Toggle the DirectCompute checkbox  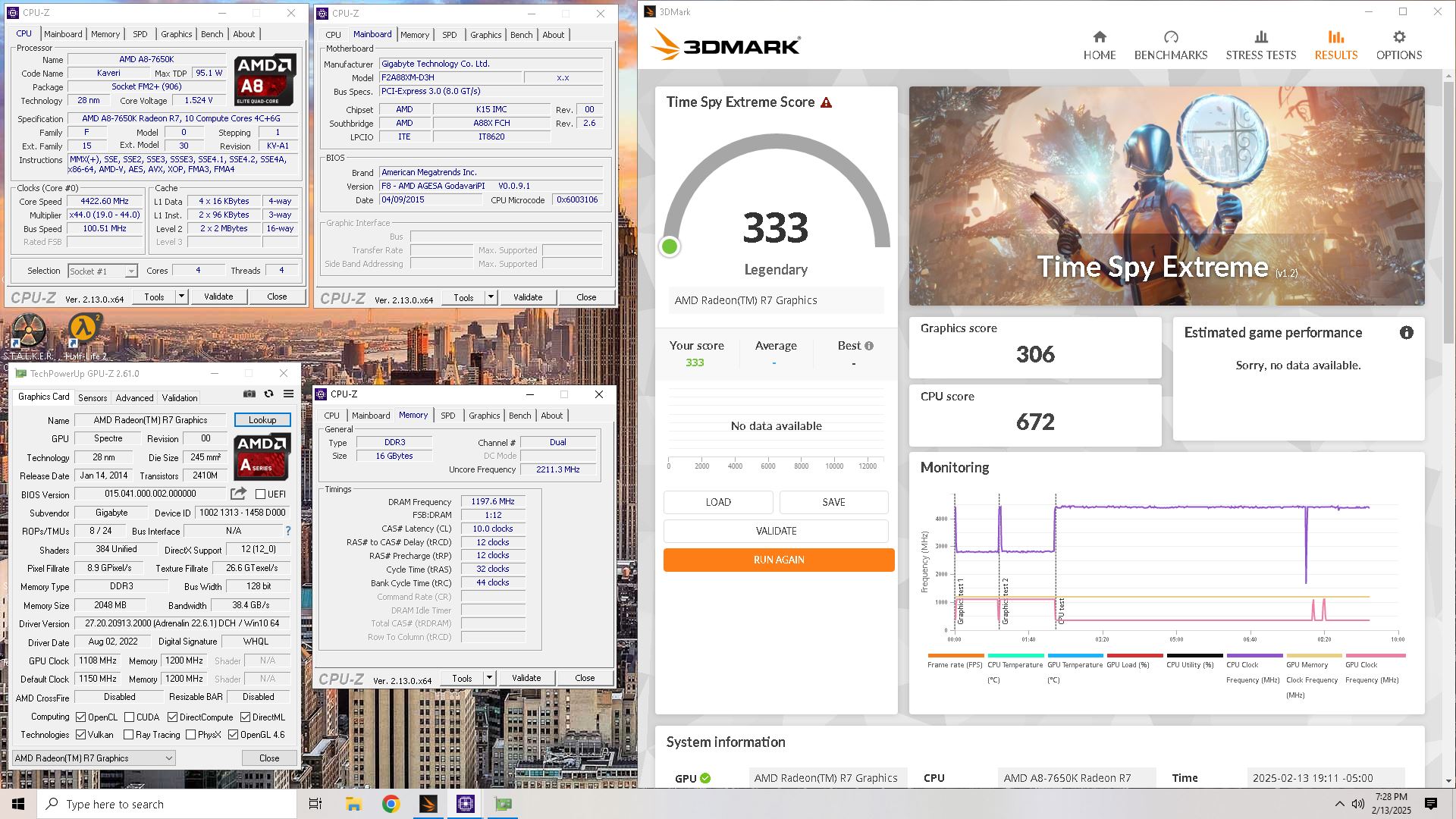click(172, 717)
